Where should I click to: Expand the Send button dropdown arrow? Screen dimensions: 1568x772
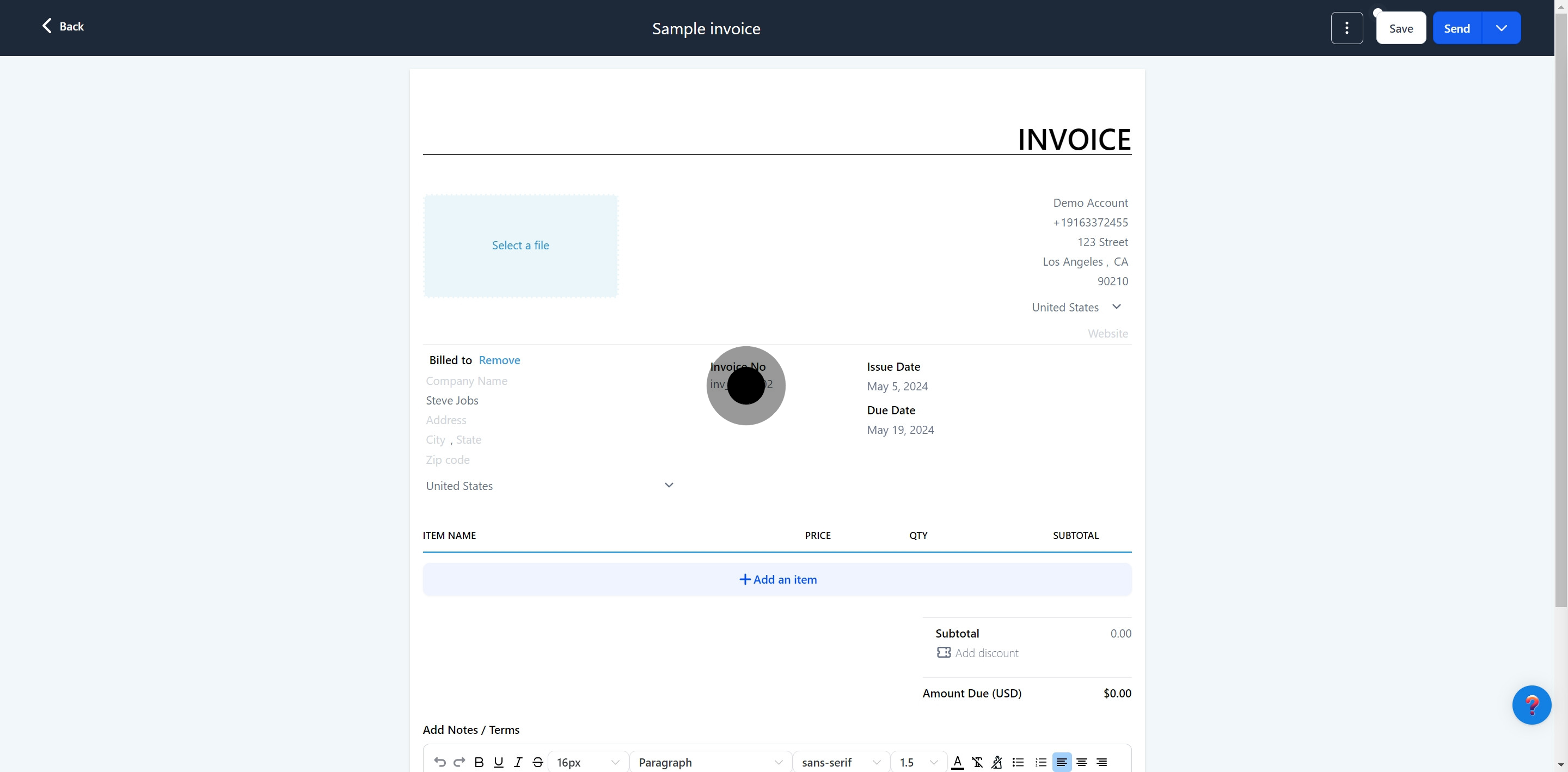(1501, 28)
